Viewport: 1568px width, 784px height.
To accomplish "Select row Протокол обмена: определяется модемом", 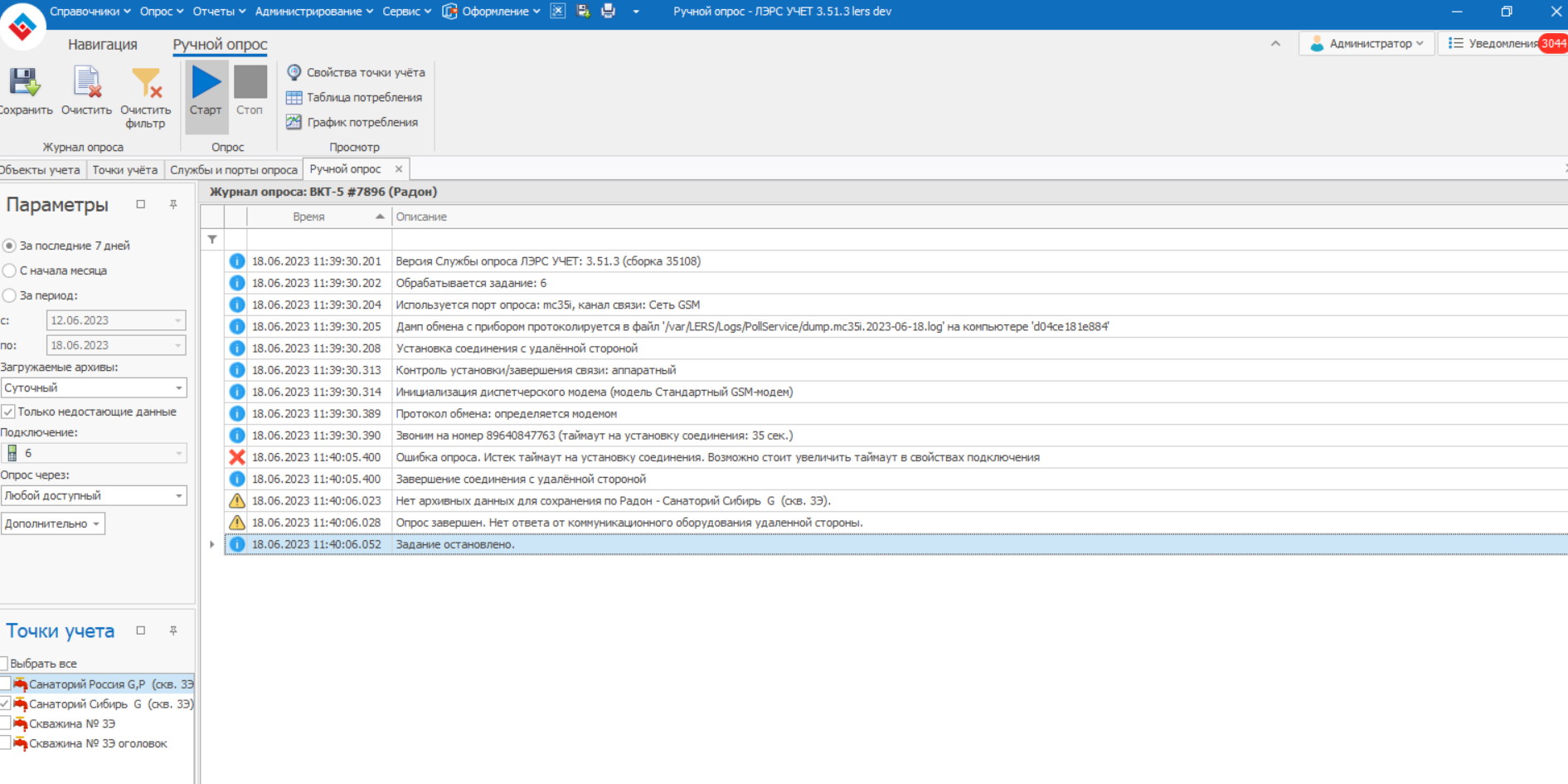I will coord(896,414).
